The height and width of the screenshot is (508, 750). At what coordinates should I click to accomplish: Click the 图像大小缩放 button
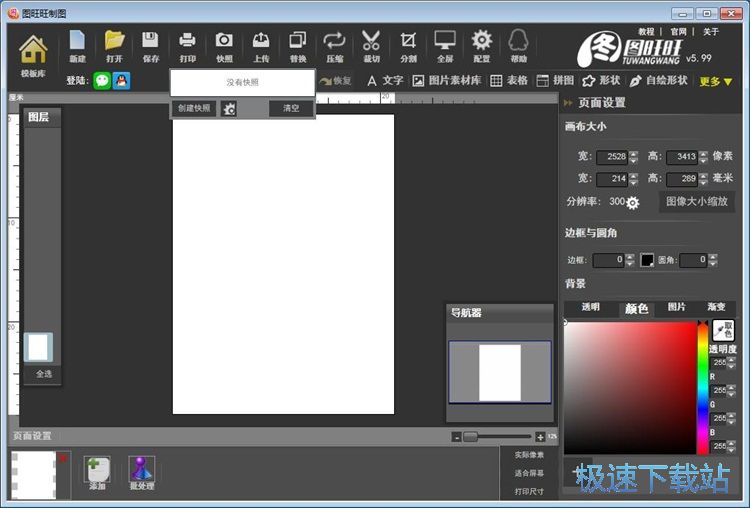click(697, 201)
